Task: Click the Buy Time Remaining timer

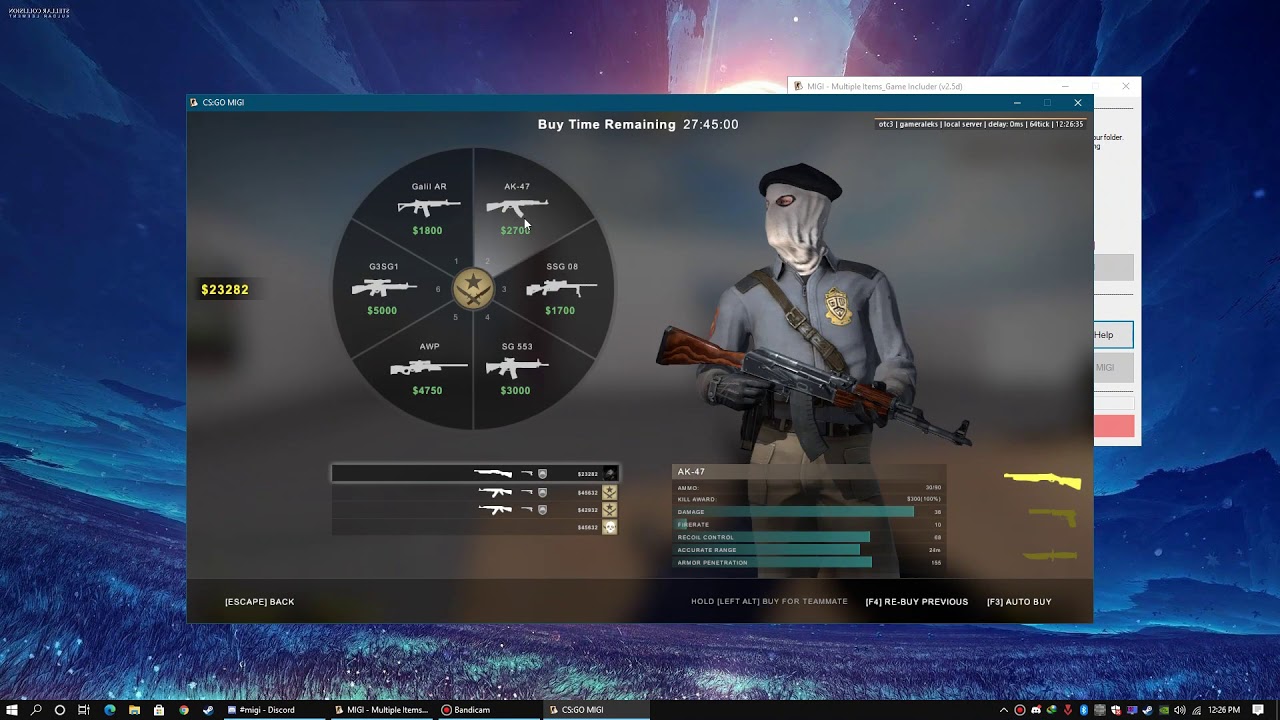Action: 638,125
